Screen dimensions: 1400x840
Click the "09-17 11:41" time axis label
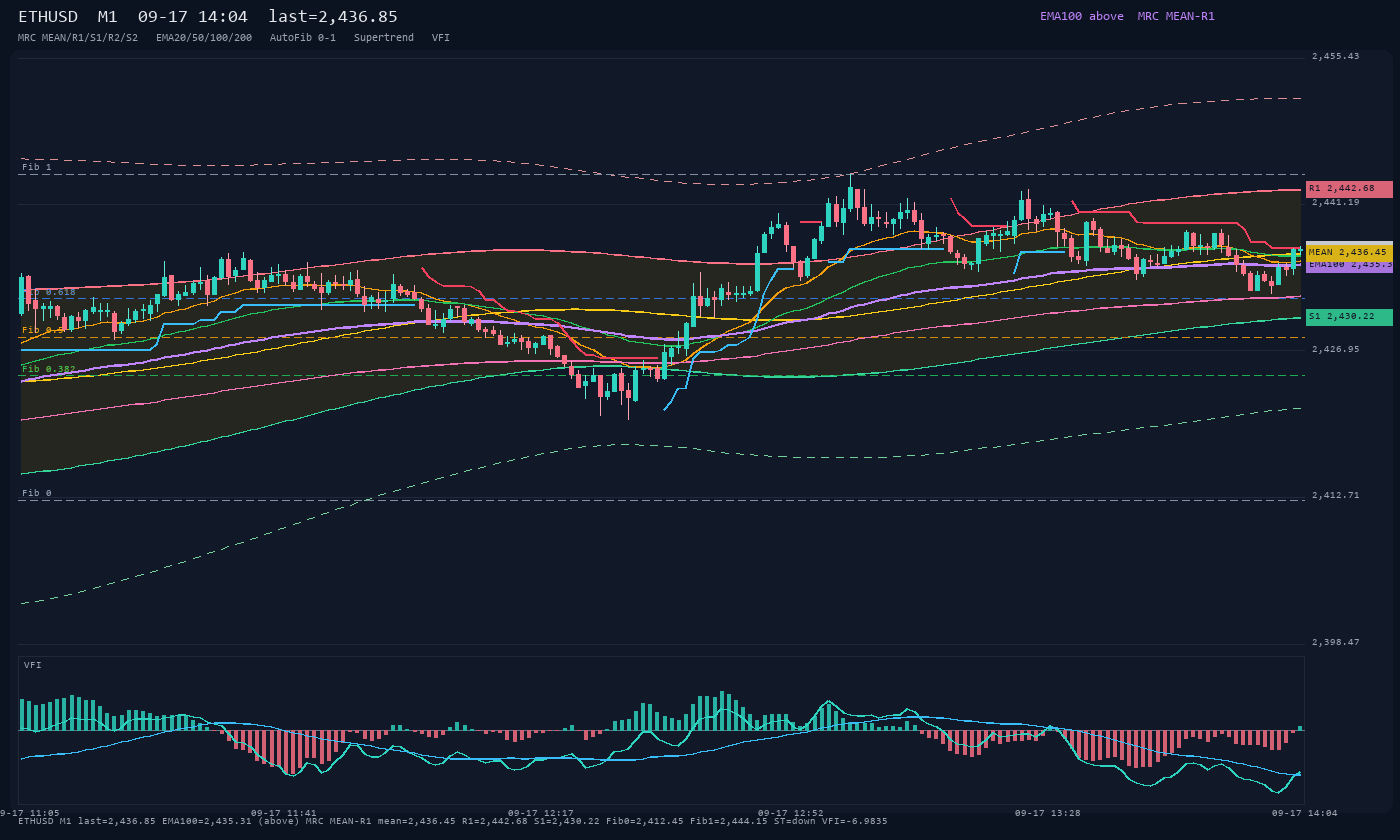(283, 813)
